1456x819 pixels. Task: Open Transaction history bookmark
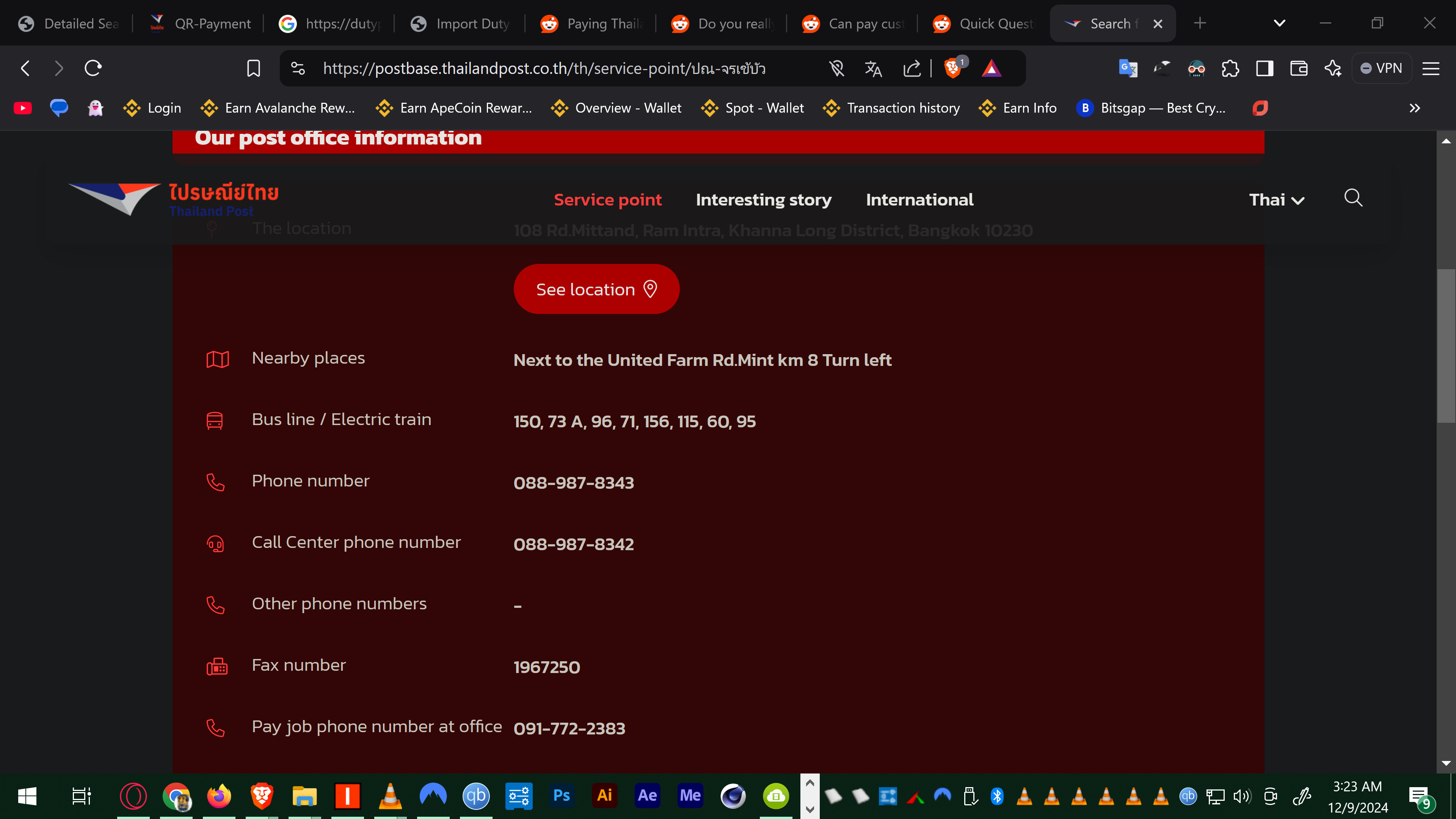(891, 108)
